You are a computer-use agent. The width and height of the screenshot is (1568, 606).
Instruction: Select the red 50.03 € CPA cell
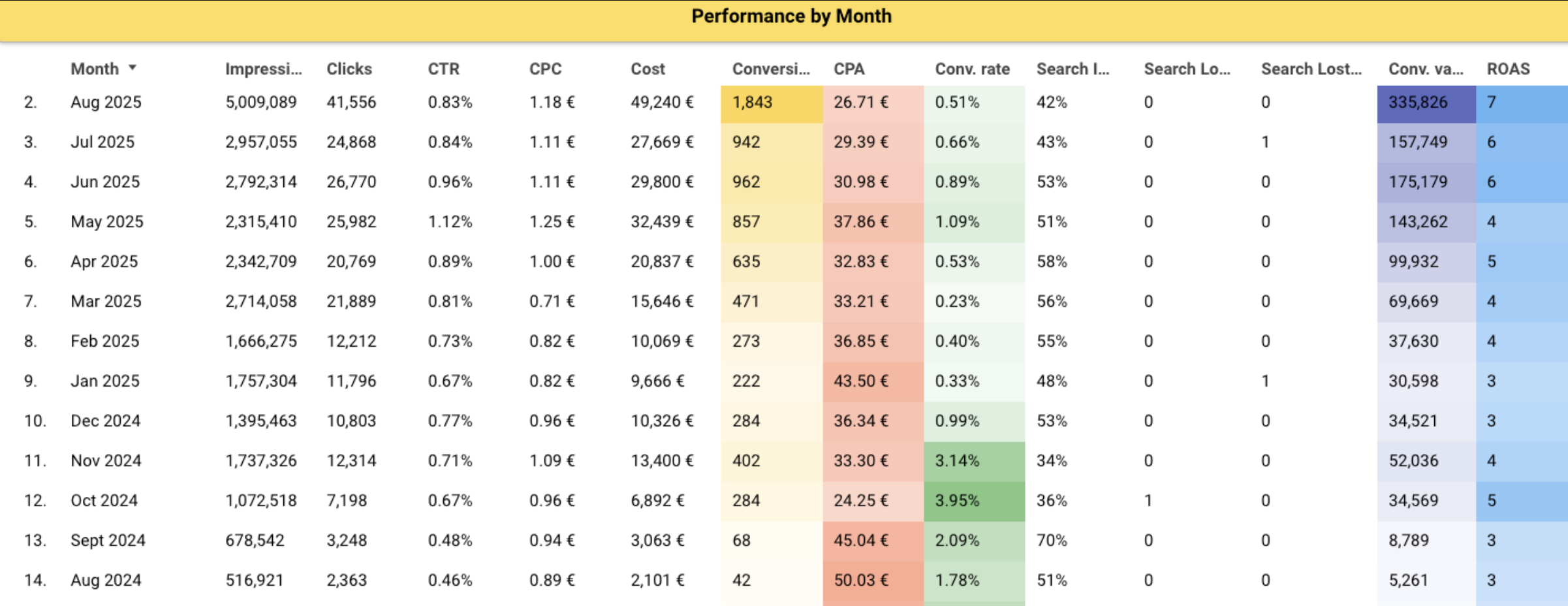click(860, 580)
